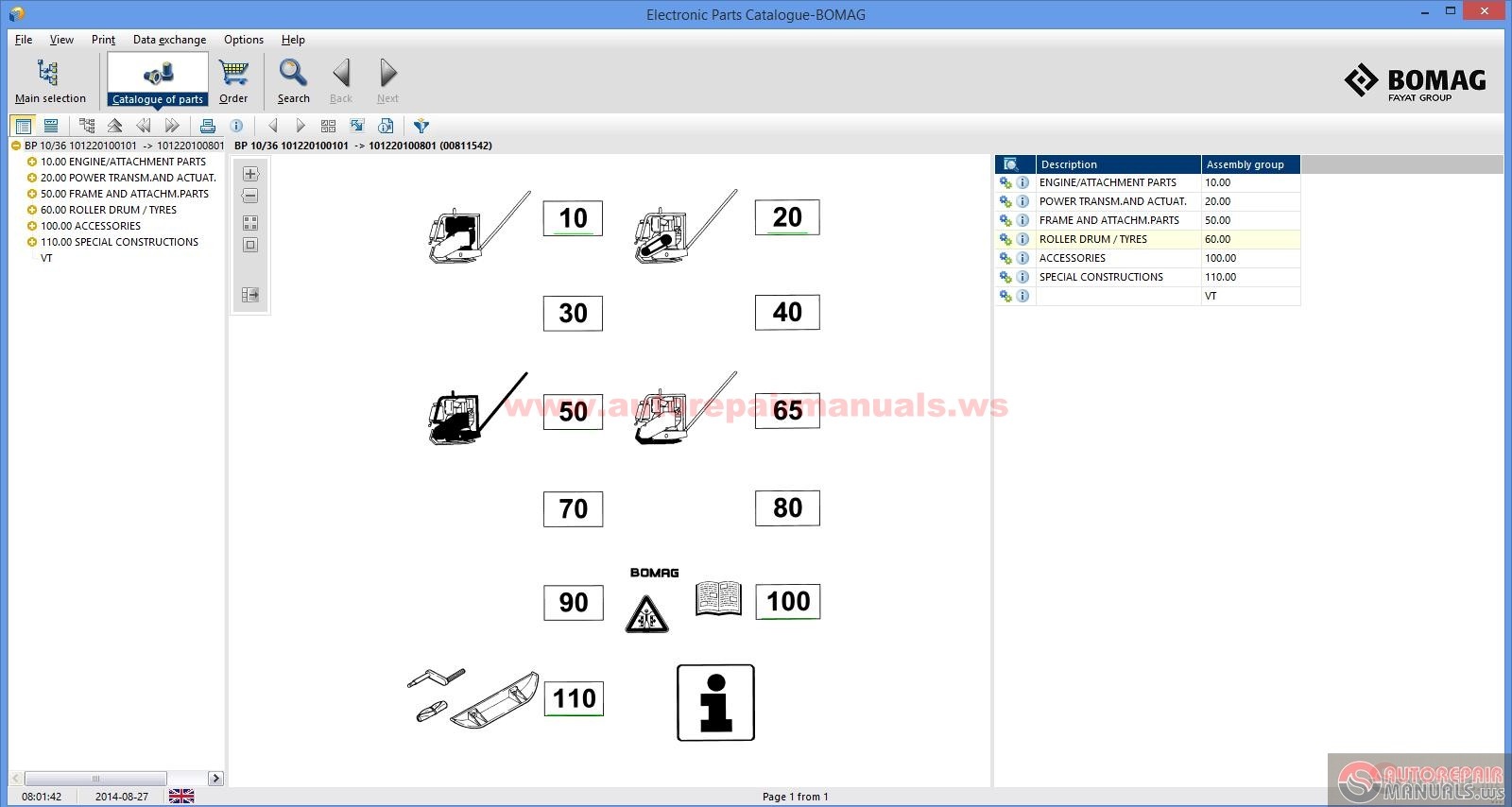Toggle list view panel icon
This screenshot has width=1512, height=807.
coord(24,126)
